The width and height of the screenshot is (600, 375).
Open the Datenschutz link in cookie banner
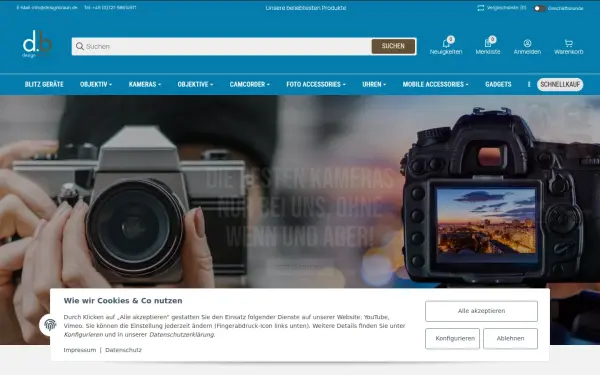tap(123, 350)
